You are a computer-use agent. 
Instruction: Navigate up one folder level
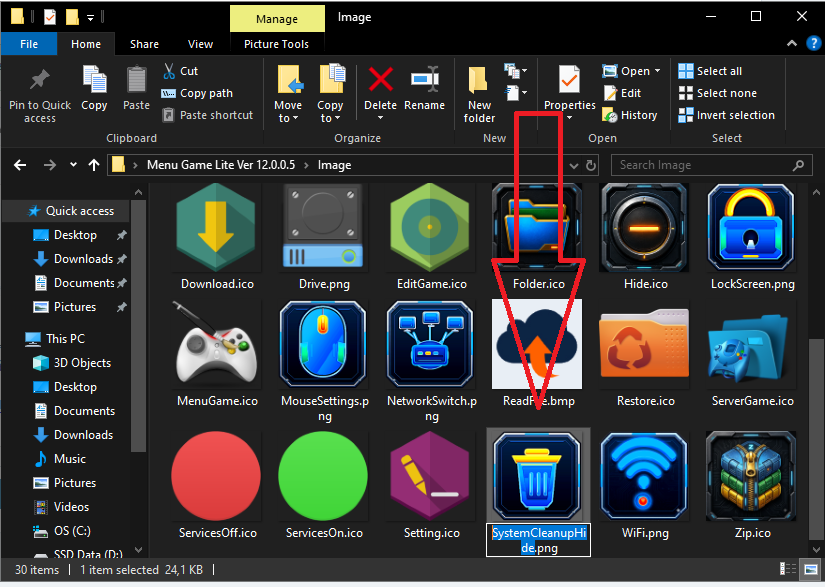tap(94, 165)
